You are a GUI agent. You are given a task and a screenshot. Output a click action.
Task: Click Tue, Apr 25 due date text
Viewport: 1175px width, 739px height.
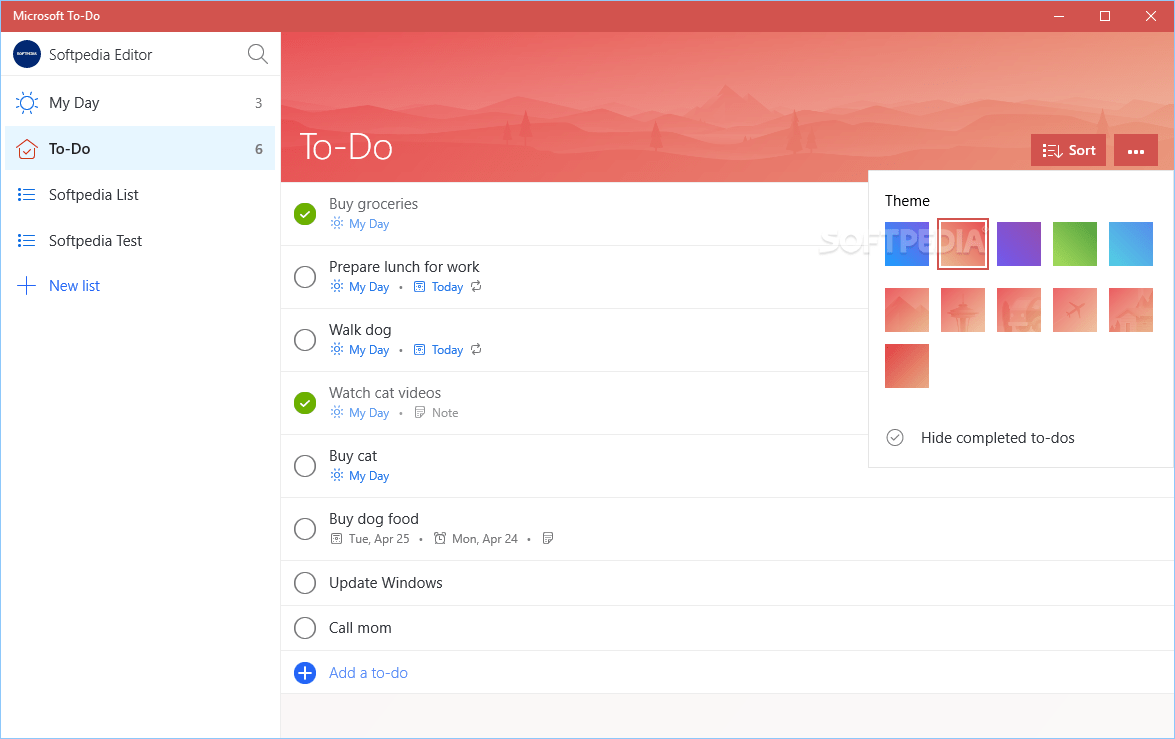pos(379,538)
